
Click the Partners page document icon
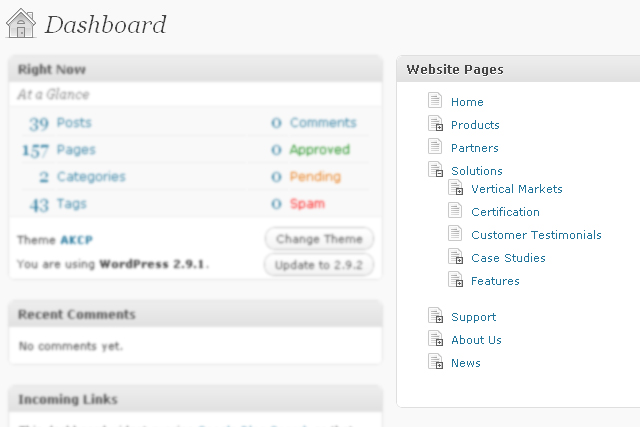pos(435,146)
